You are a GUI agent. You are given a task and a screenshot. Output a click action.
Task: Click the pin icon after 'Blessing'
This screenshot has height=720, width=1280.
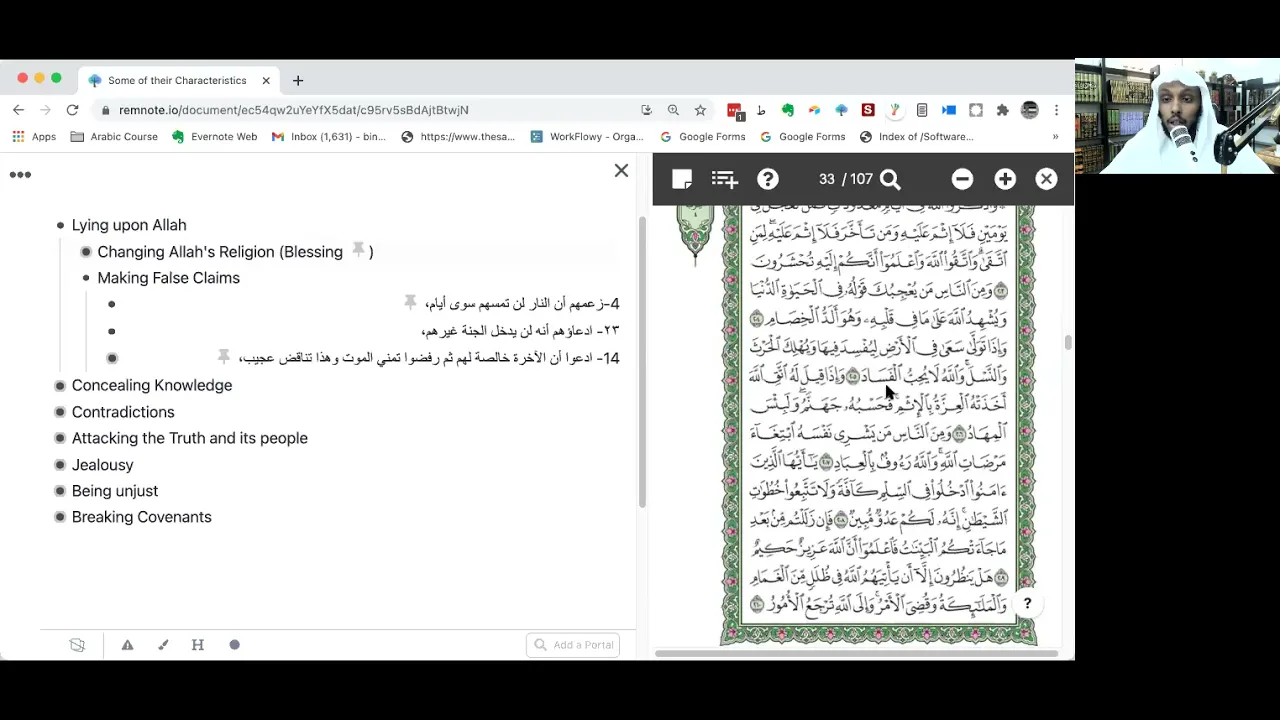(358, 250)
